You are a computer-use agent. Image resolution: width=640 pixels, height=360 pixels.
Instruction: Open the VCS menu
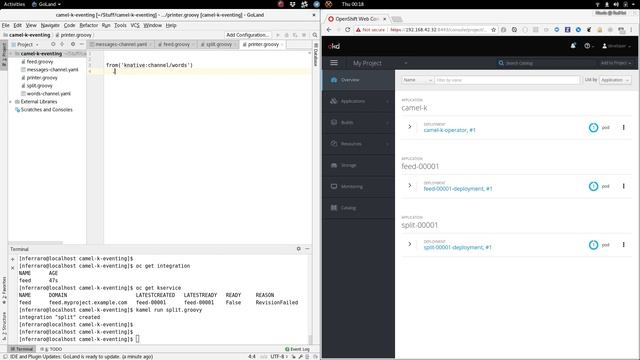[135, 25]
